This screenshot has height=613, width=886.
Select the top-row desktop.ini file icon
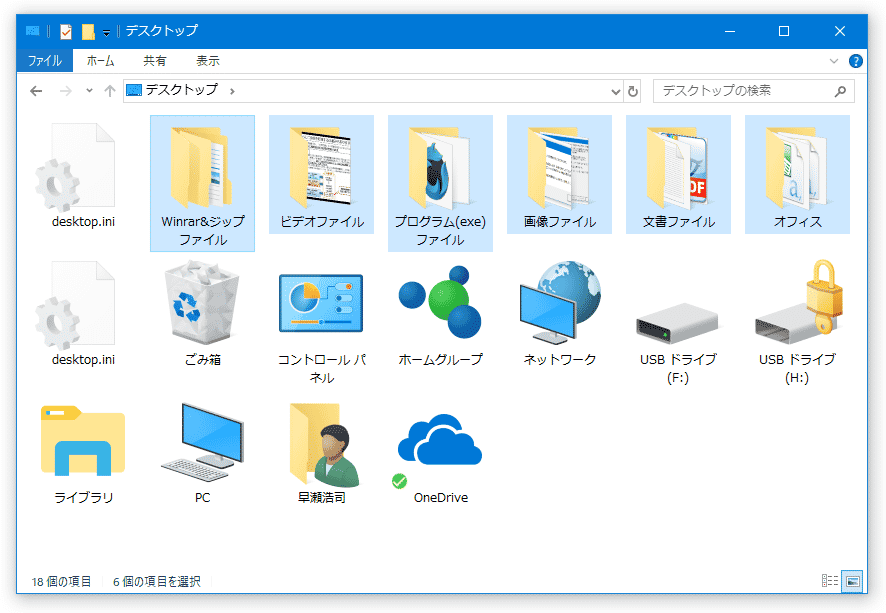[x=75, y=167]
